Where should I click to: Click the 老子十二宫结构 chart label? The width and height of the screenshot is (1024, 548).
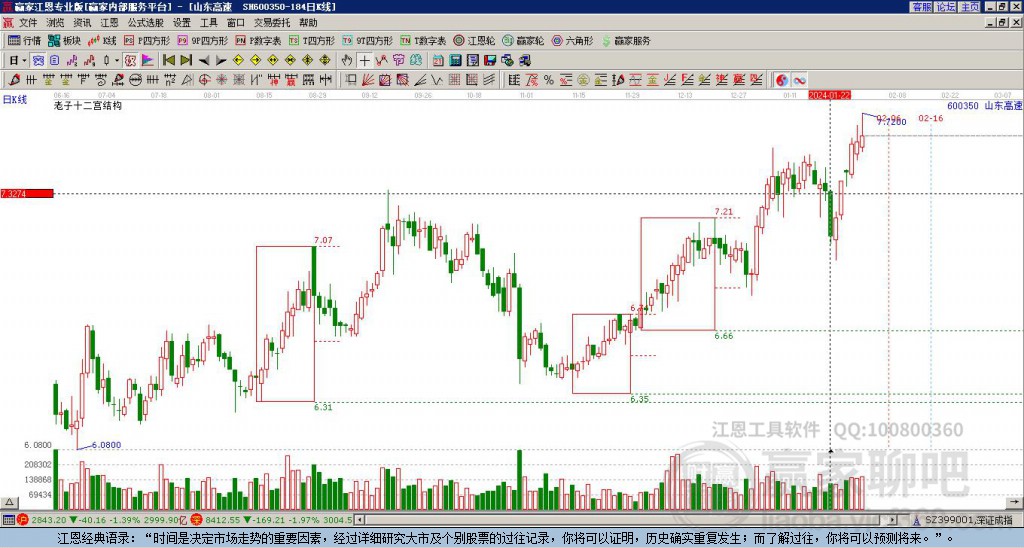point(88,105)
